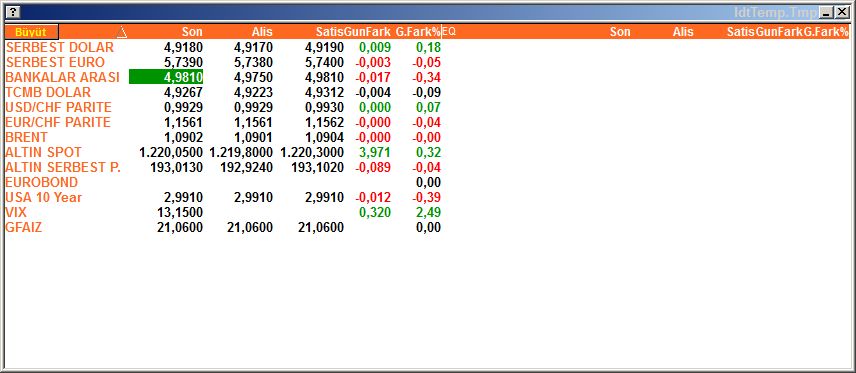Click the first Son column header

[x=192, y=32]
